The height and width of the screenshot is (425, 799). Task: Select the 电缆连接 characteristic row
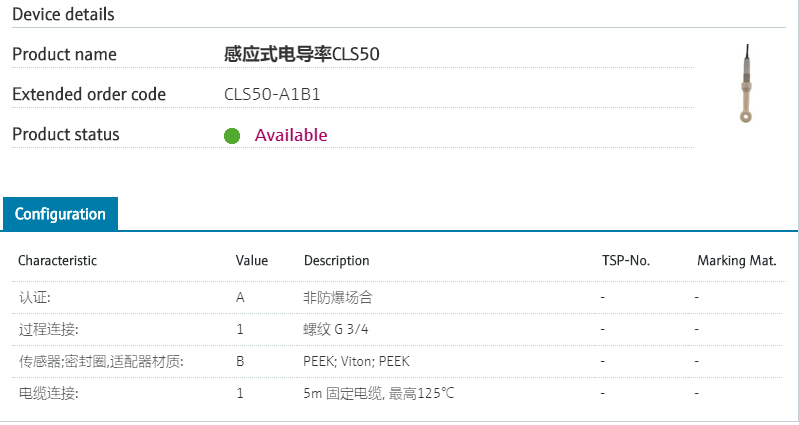tap(48, 393)
